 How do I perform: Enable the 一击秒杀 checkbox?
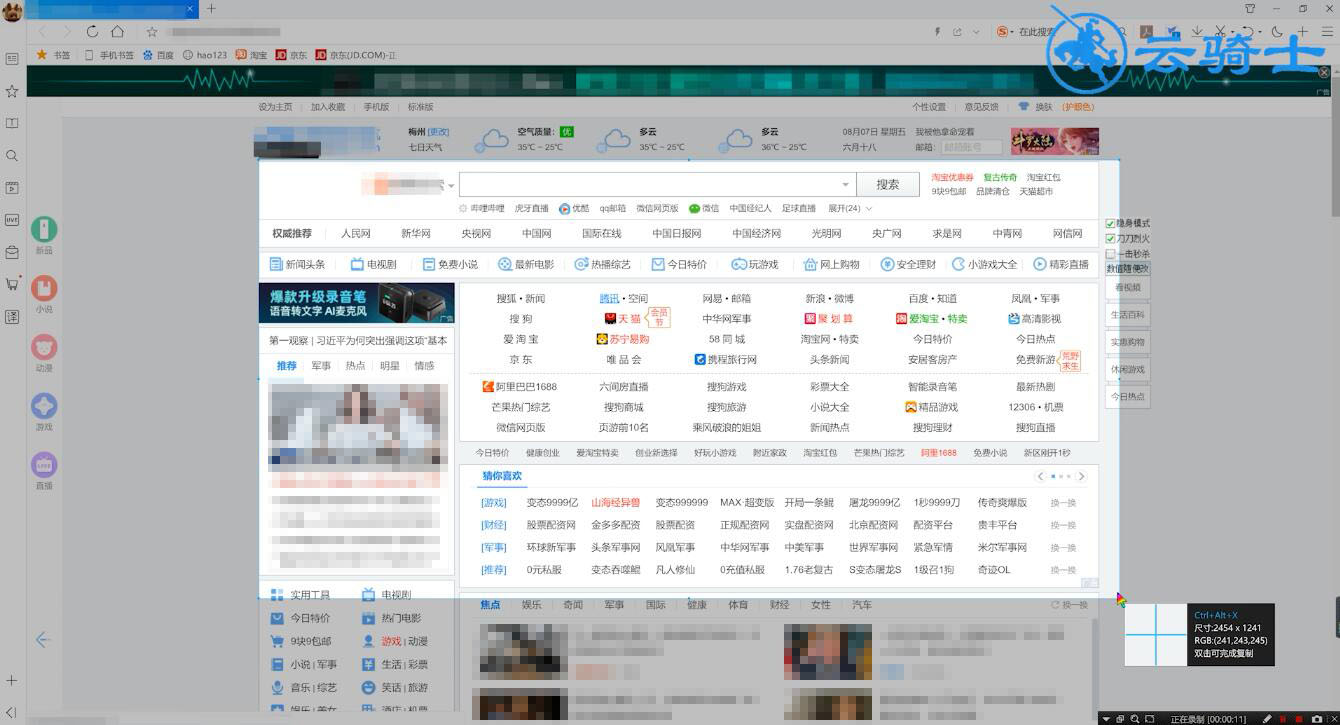(1110, 253)
